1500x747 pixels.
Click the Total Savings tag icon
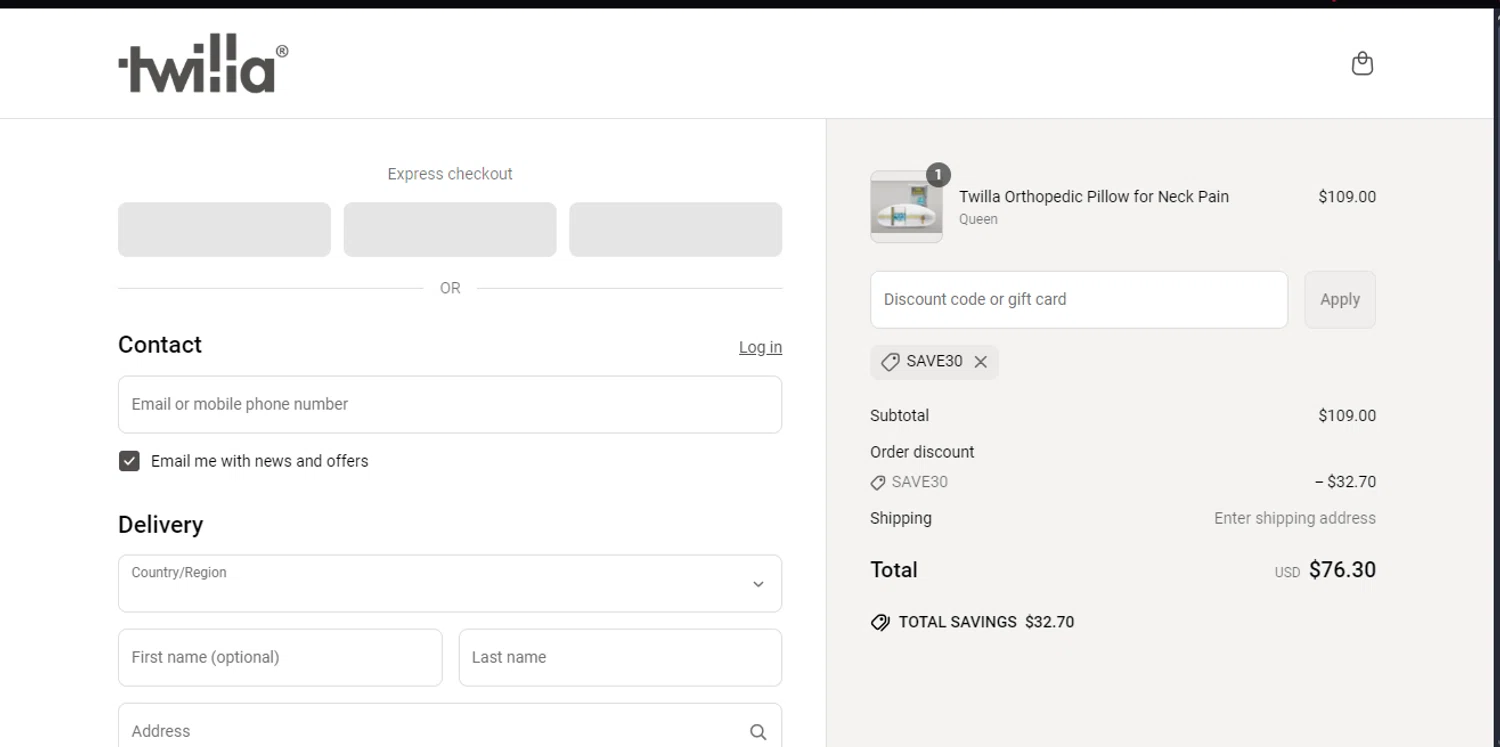click(x=880, y=622)
